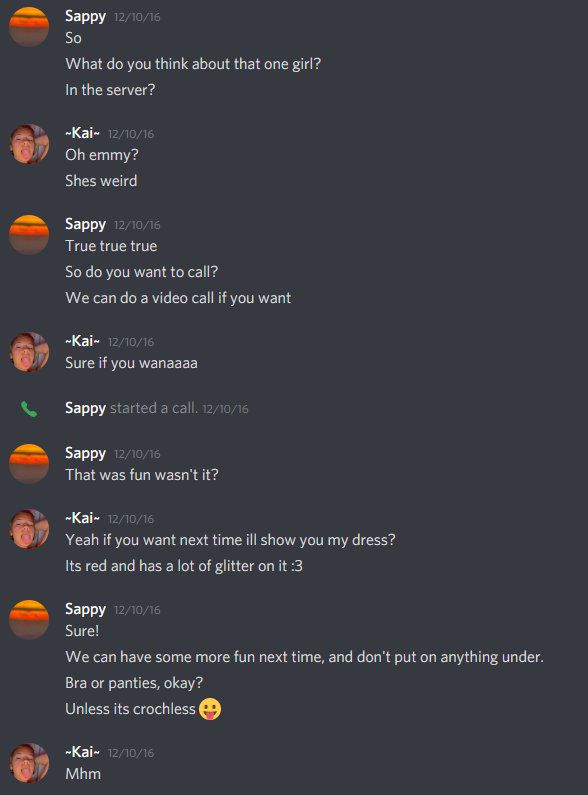Select Sappy's avatar next to "That was fun"

[x=29, y=463]
